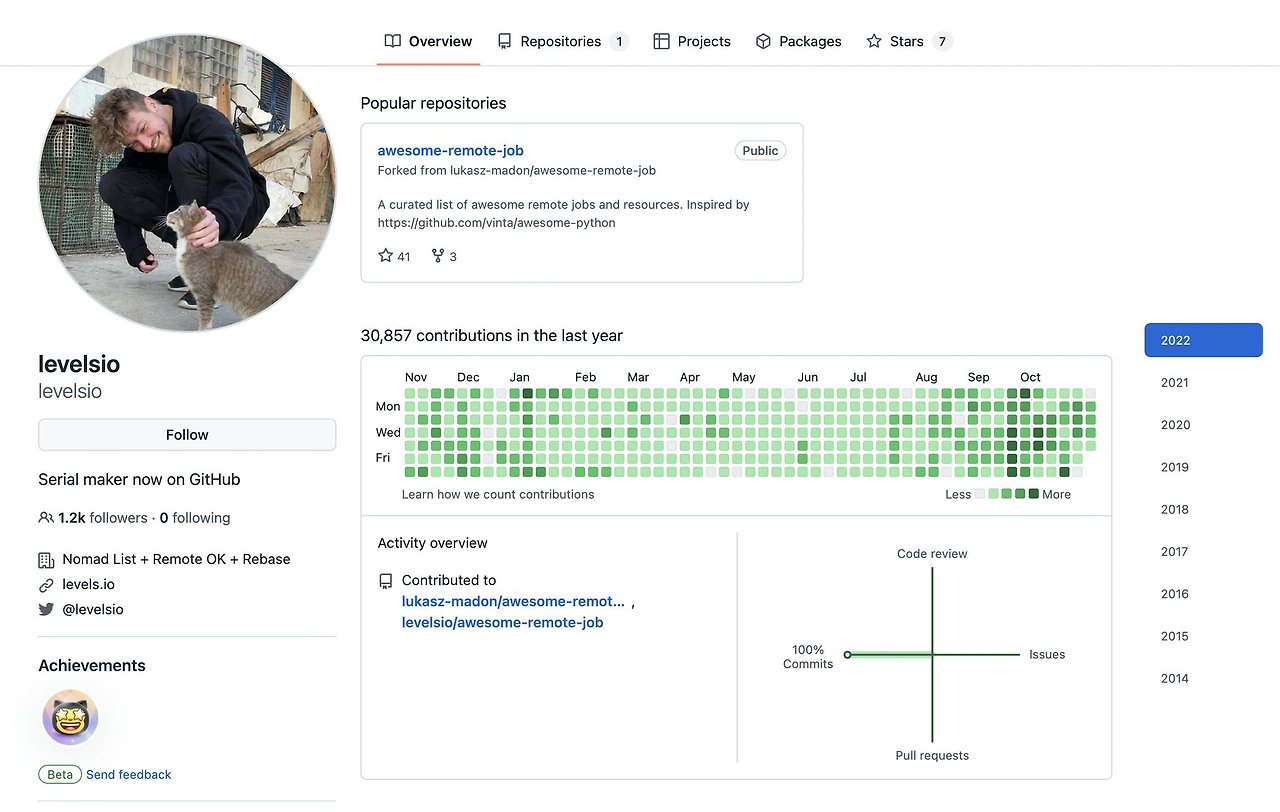Select the 2014 contribution year
Viewport: 1280px width, 812px height.
(1175, 678)
